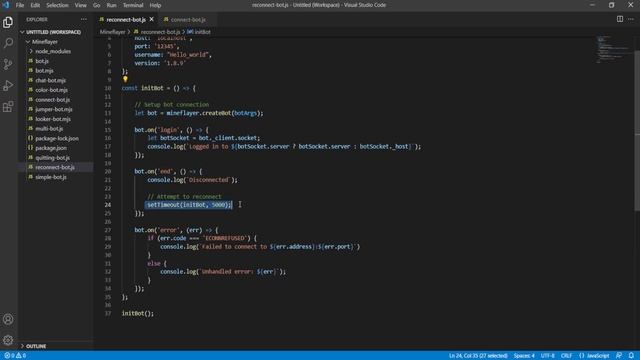
Task: Open the Explorer view in activity bar
Action: point(8,22)
